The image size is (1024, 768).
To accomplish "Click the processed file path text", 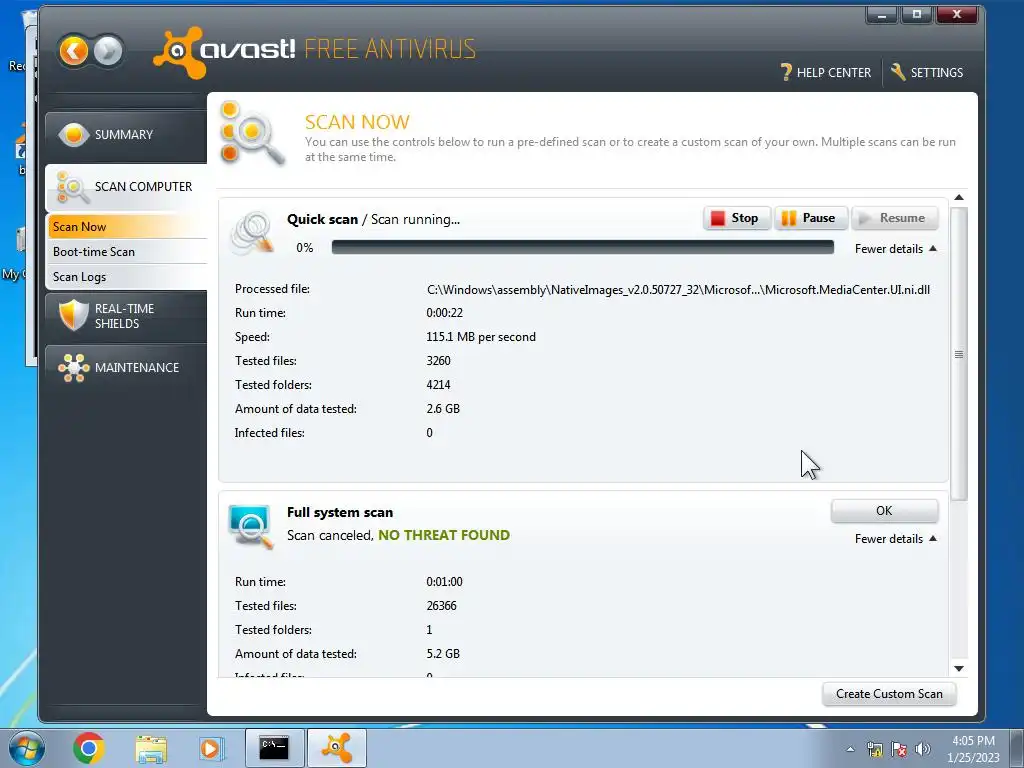I will (x=678, y=289).
